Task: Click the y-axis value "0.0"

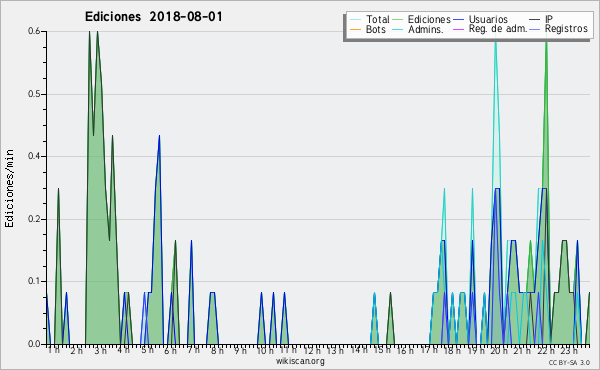Action: [x=34, y=344]
